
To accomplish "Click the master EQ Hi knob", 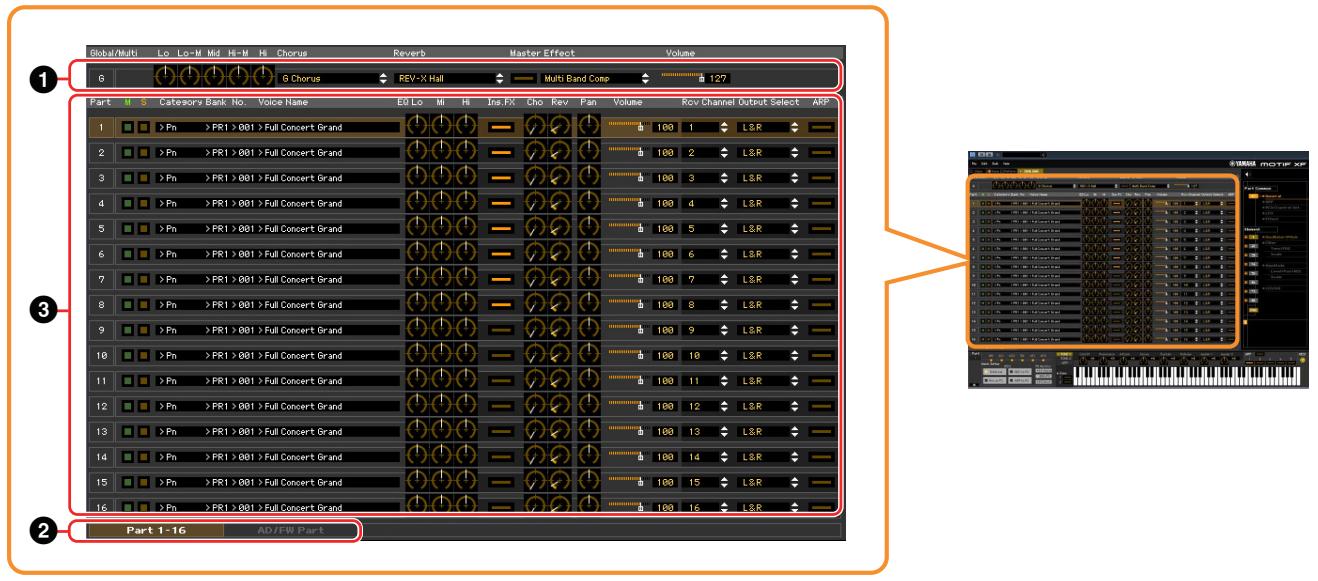I will click(x=262, y=75).
